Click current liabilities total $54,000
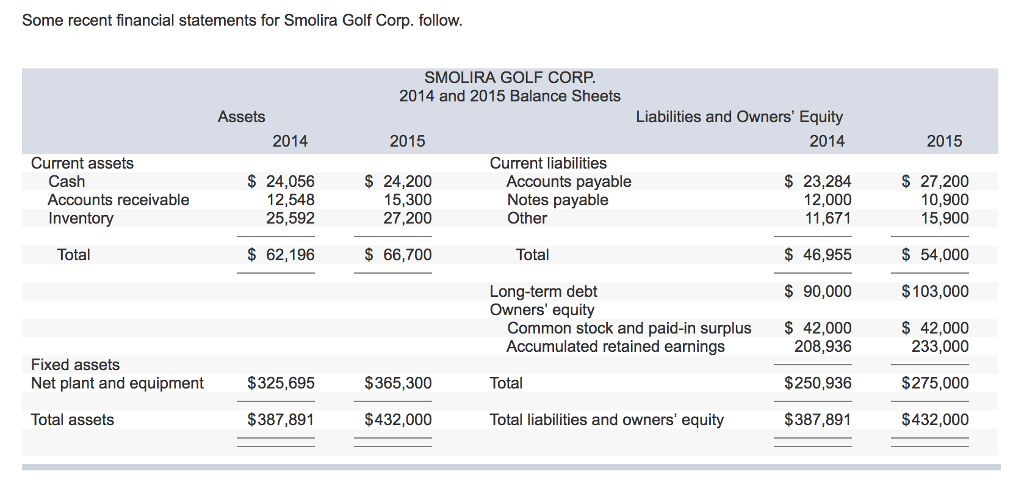Screen dimensions: 1024x496 [x=935, y=255]
